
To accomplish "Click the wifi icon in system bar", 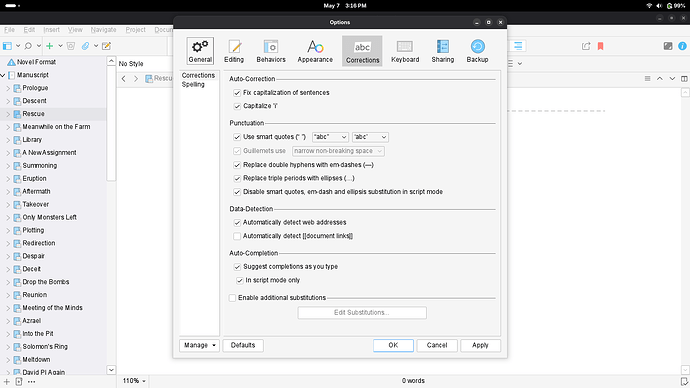I will pyautogui.click(x=649, y=6).
